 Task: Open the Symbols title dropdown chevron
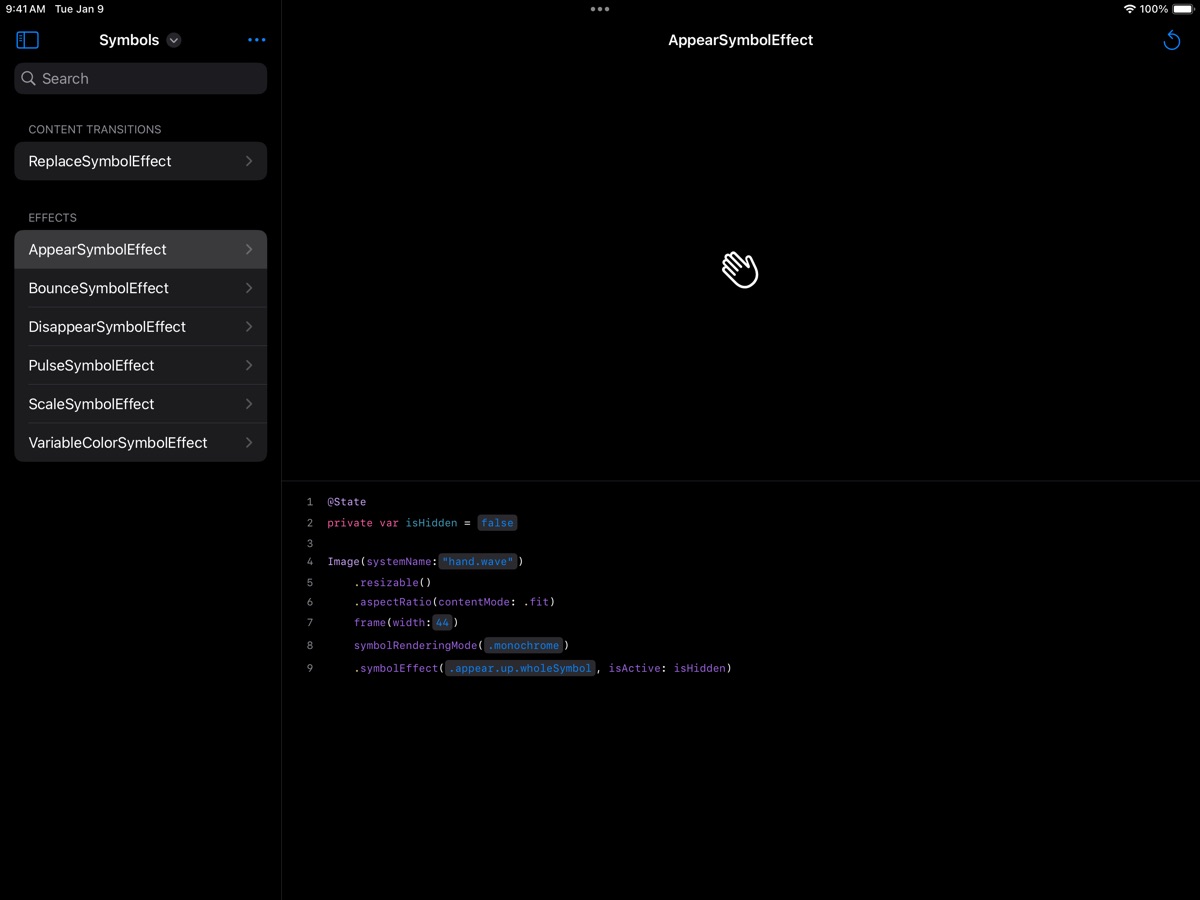174,40
